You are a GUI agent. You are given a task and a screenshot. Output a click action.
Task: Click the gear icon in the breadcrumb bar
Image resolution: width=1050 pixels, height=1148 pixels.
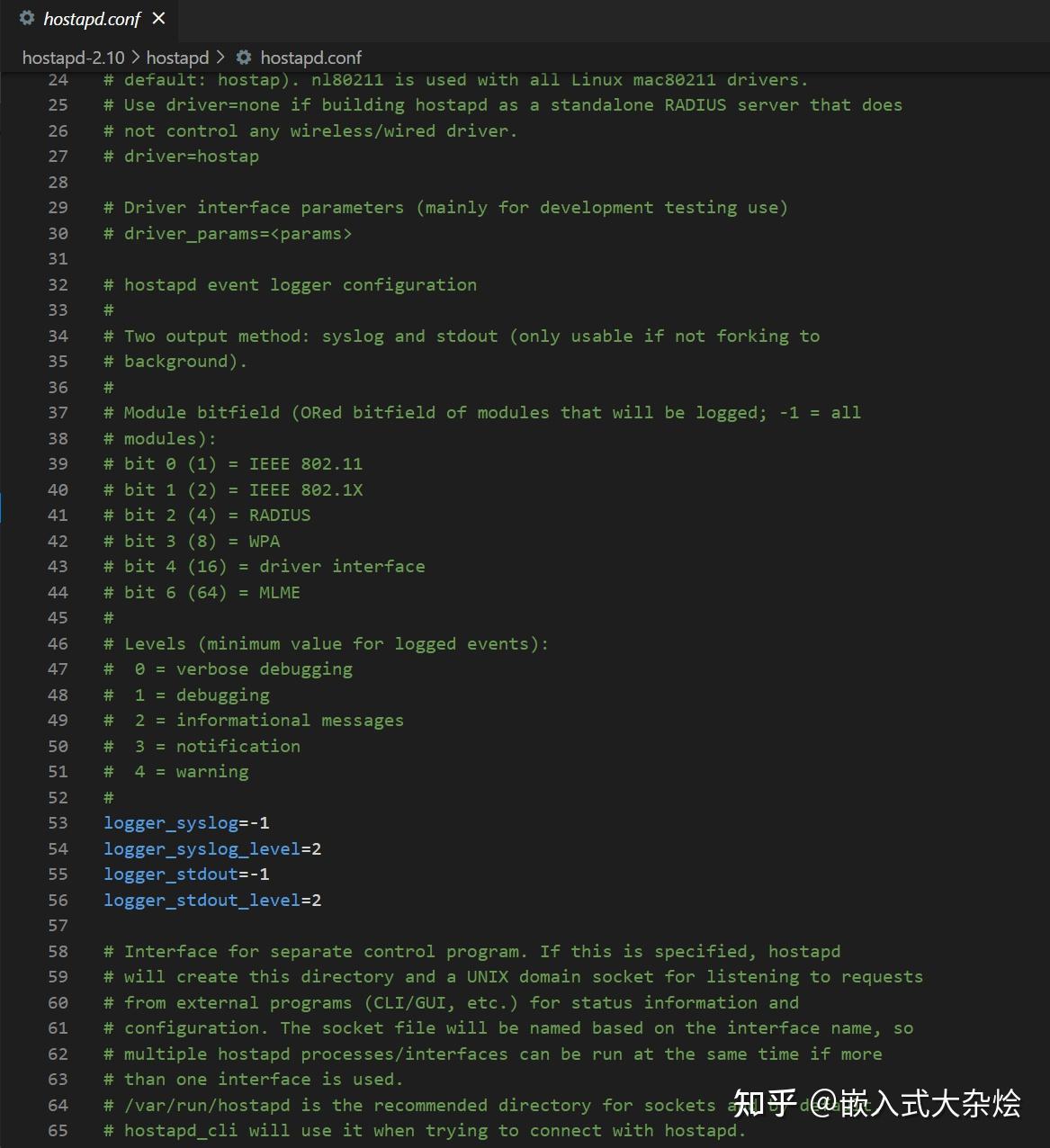(244, 58)
